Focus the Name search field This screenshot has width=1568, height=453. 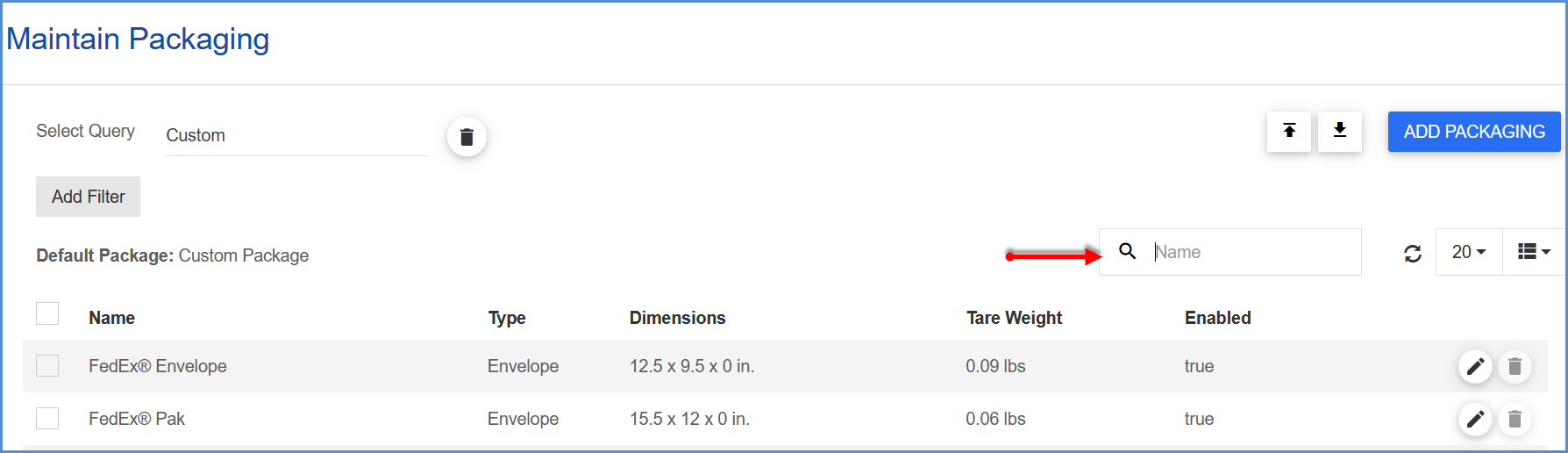(1251, 253)
